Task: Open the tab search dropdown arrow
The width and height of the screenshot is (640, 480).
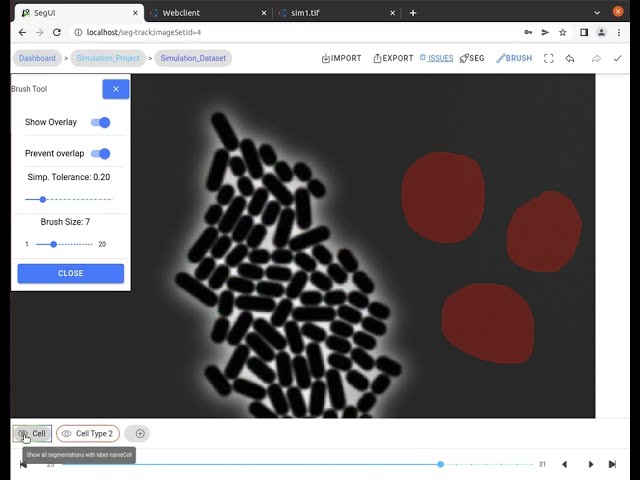Action: tap(597, 13)
